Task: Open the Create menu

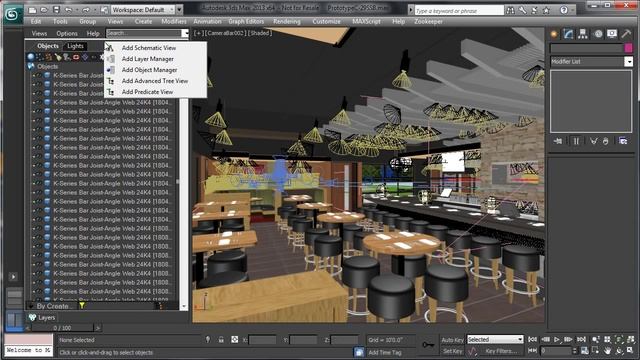Action: tap(143, 21)
